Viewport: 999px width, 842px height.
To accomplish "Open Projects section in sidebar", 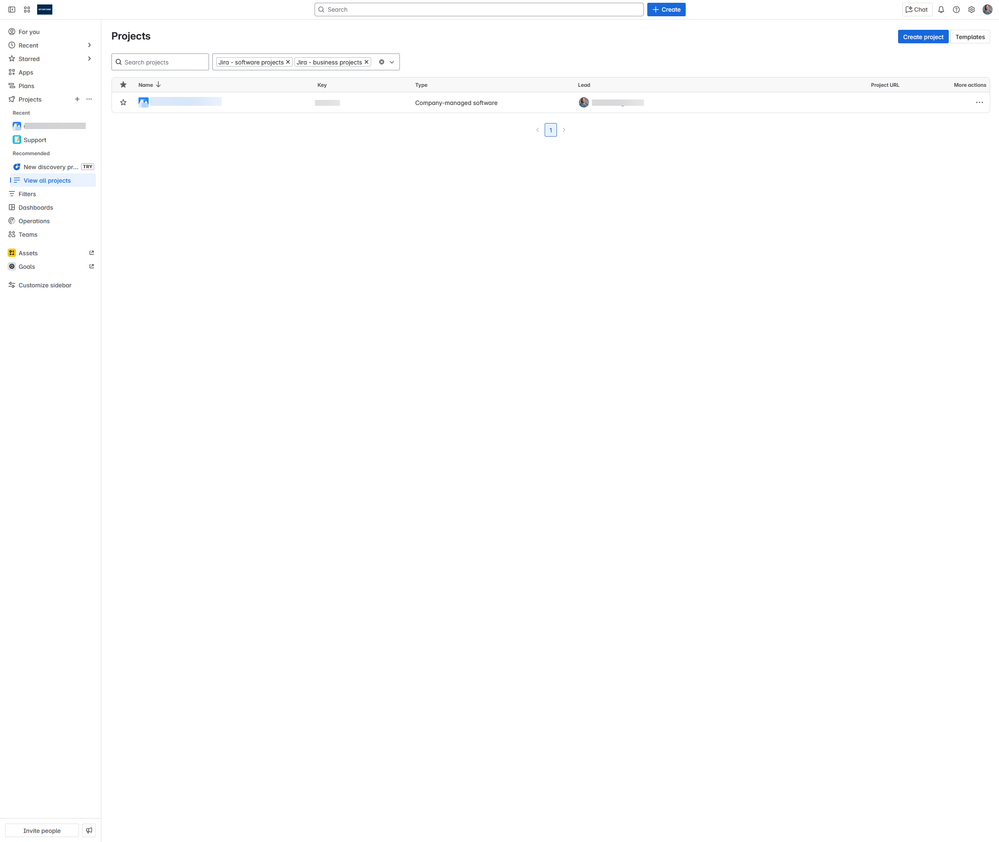I will pyautogui.click(x=30, y=99).
